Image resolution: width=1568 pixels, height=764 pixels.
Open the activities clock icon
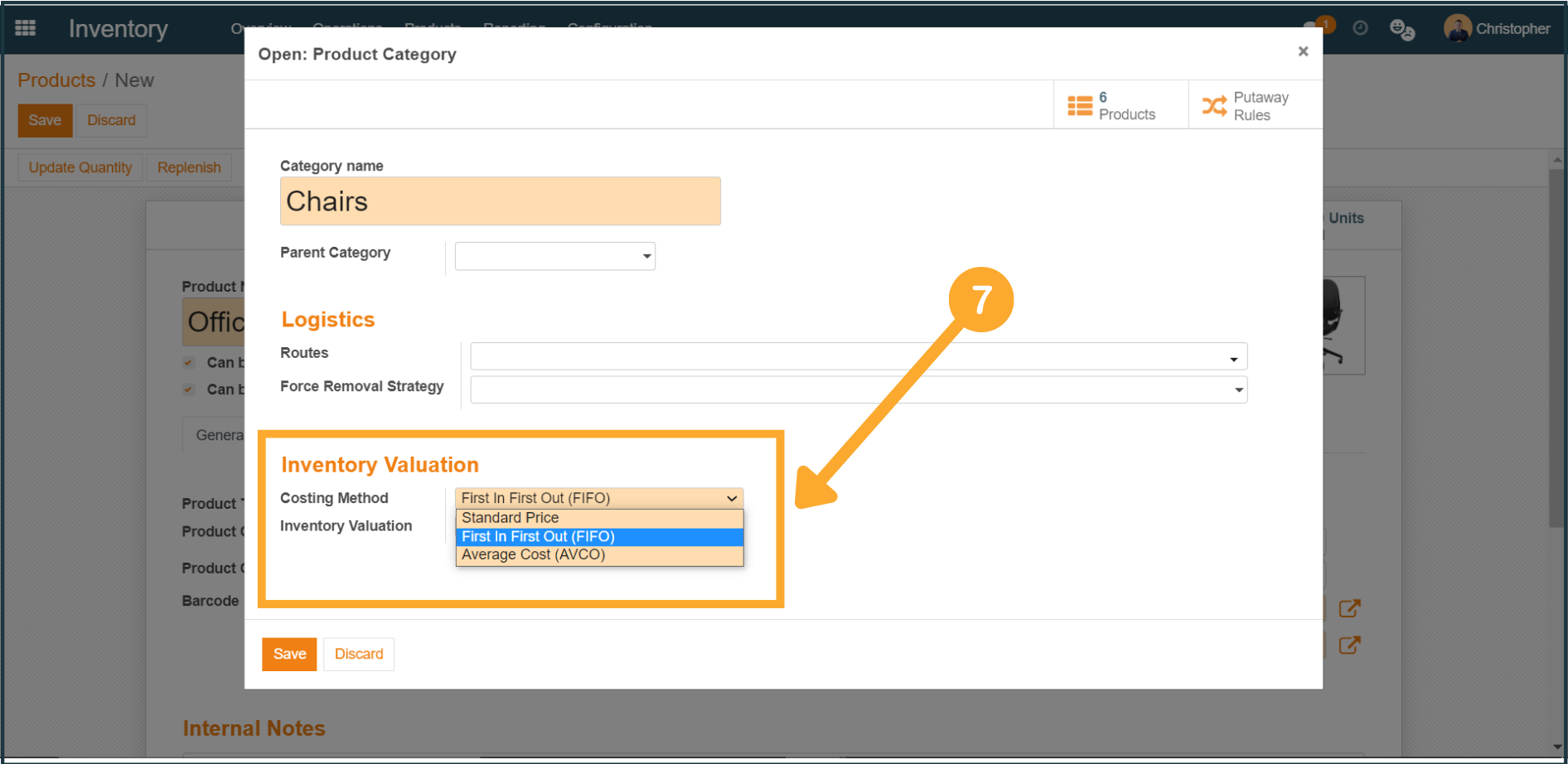[1360, 28]
